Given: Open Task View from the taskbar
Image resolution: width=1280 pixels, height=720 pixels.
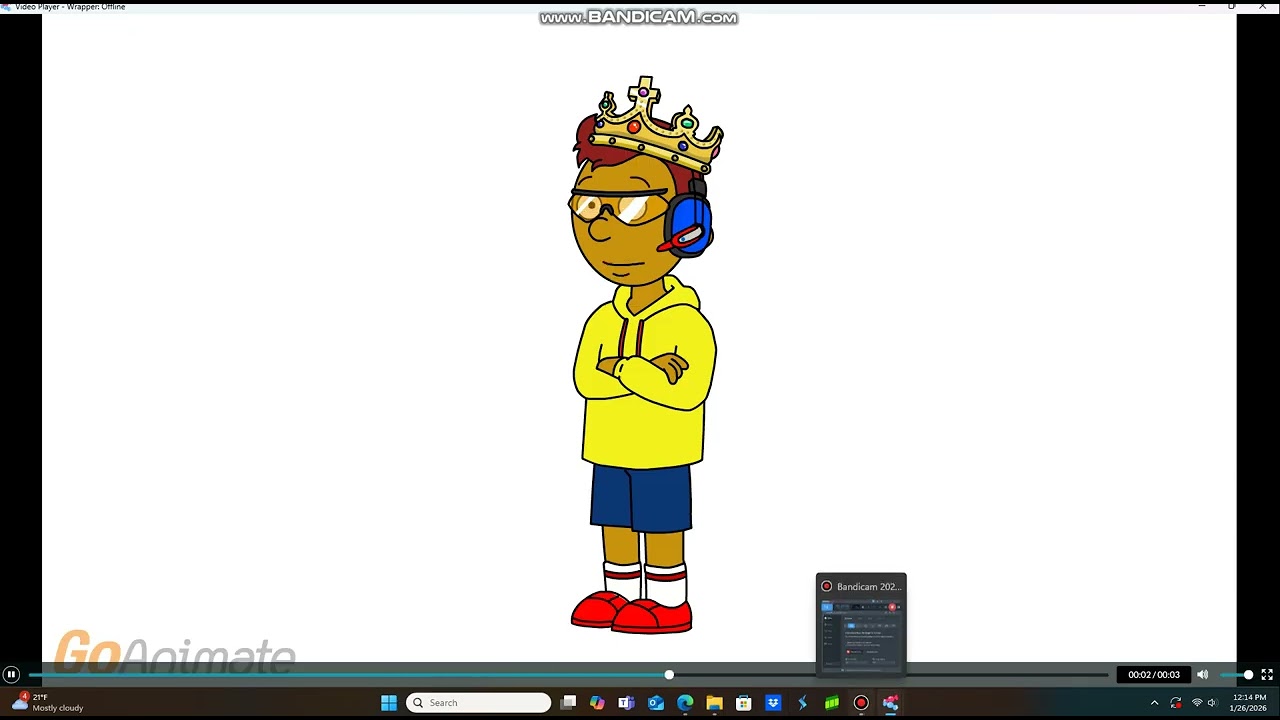Looking at the screenshot, I should coord(568,703).
